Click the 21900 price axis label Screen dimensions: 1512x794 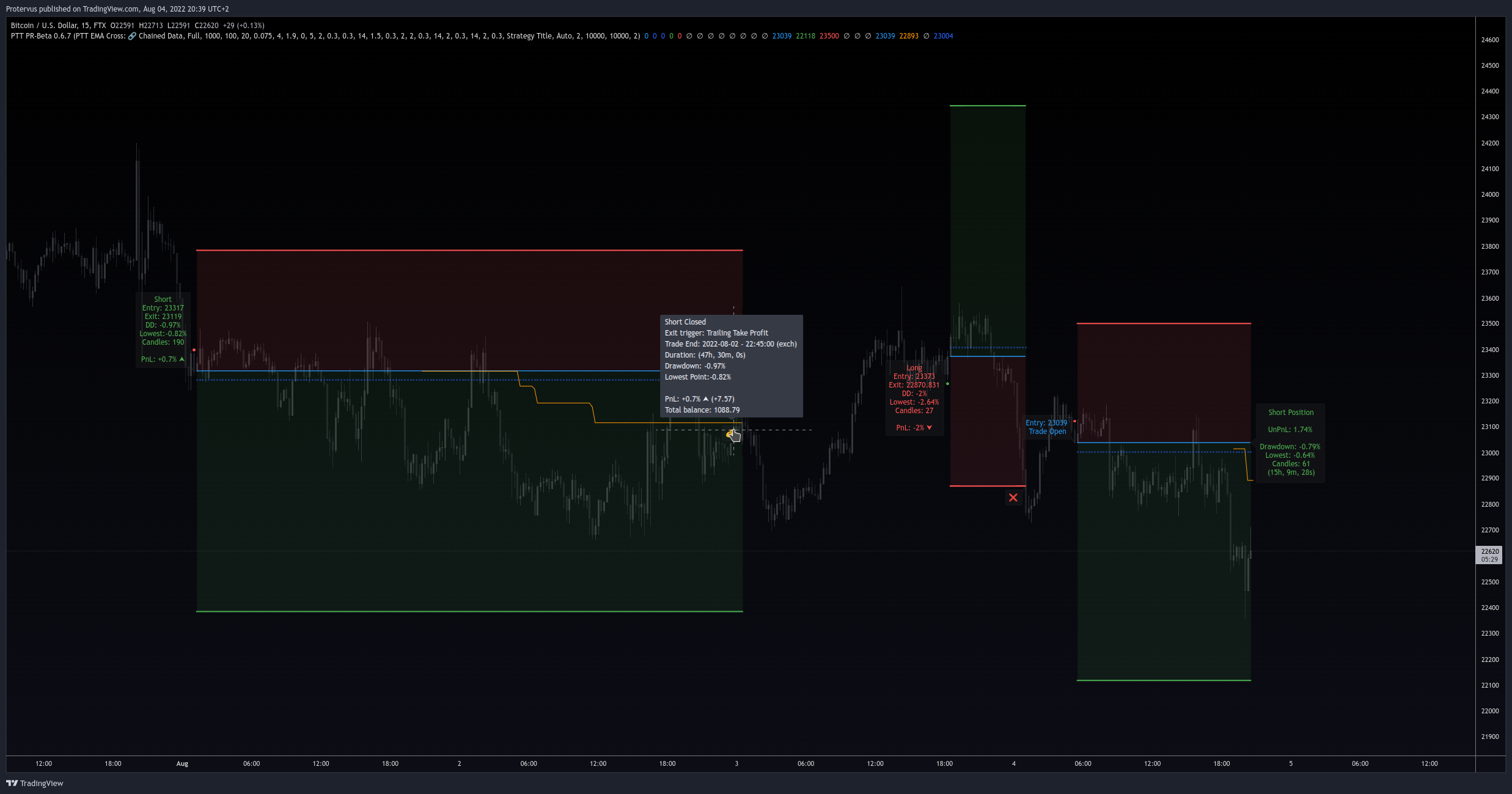pyautogui.click(x=1489, y=737)
